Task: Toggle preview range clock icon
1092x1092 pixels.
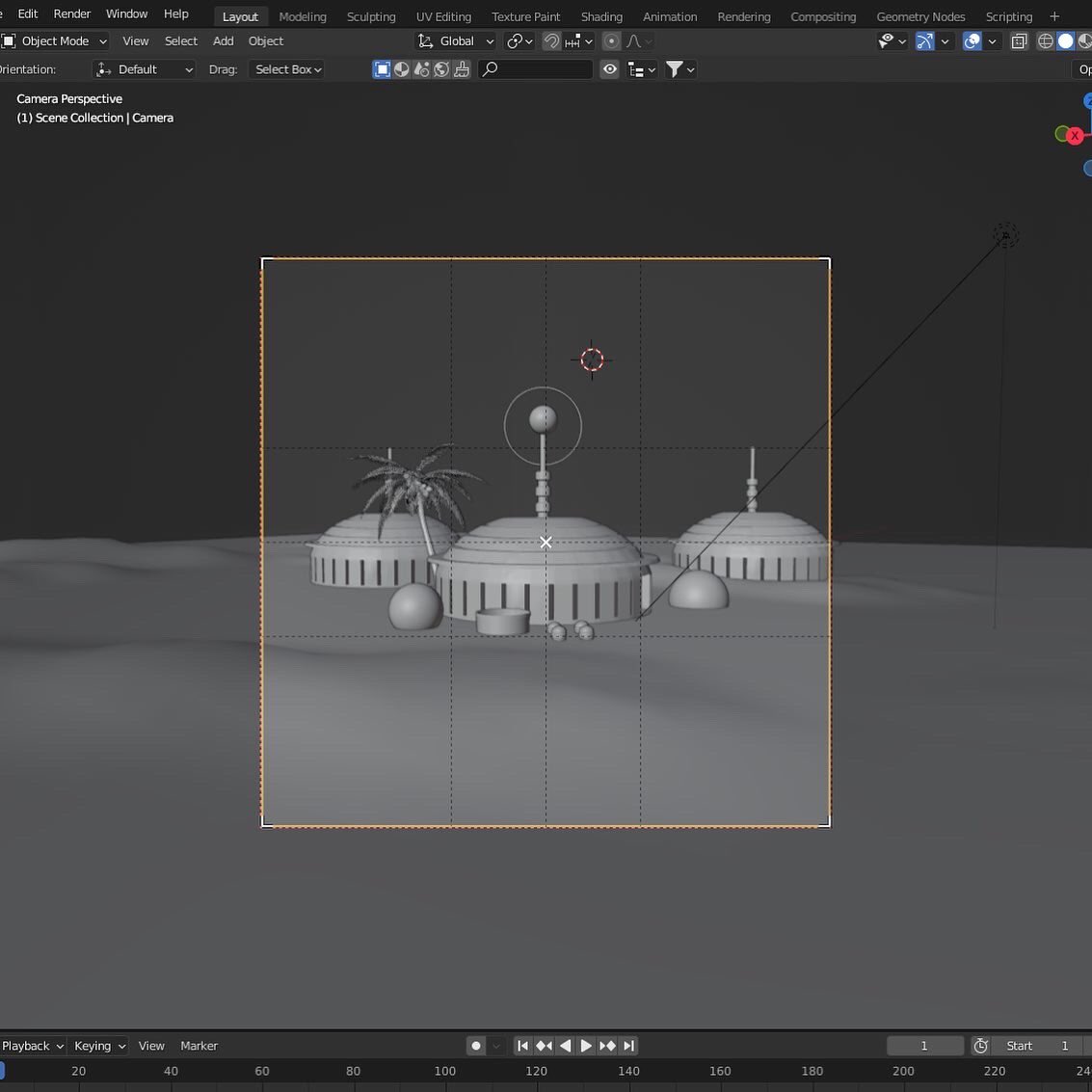Action: [x=980, y=1046]
